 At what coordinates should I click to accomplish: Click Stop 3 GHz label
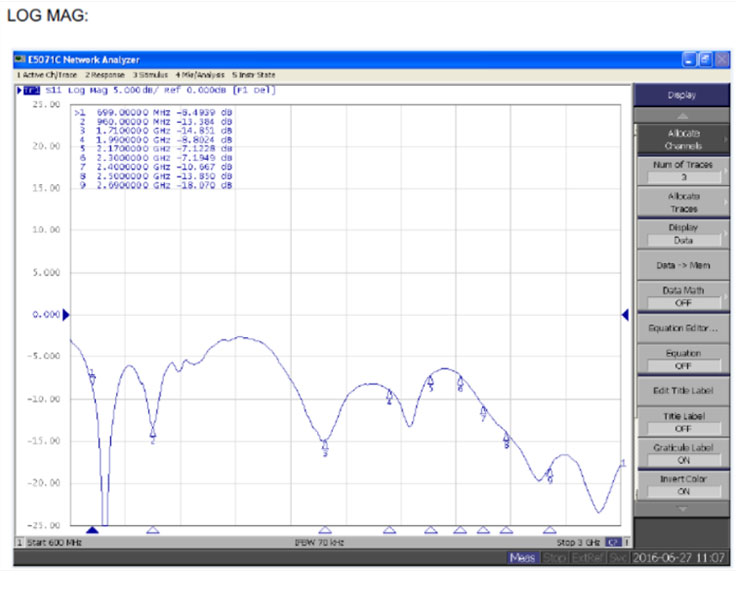coord(578,543)
